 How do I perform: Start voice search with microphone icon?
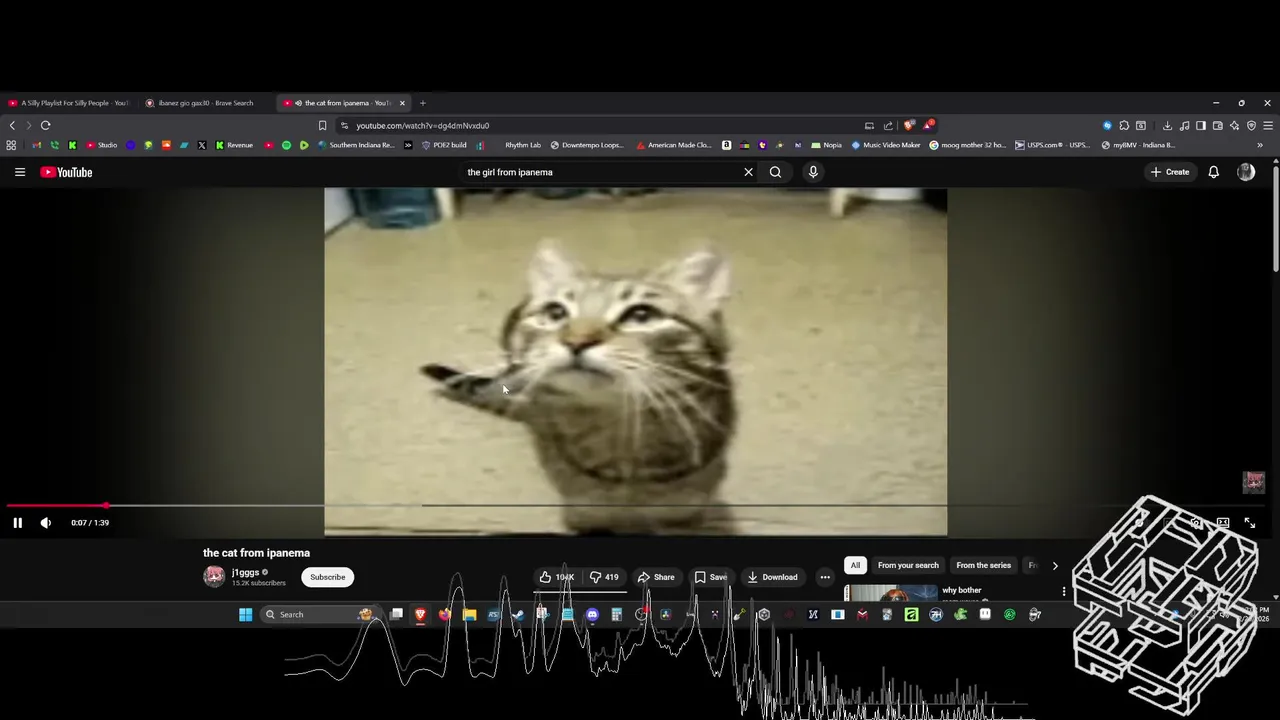pyautogui.click(x=813, y=172)
